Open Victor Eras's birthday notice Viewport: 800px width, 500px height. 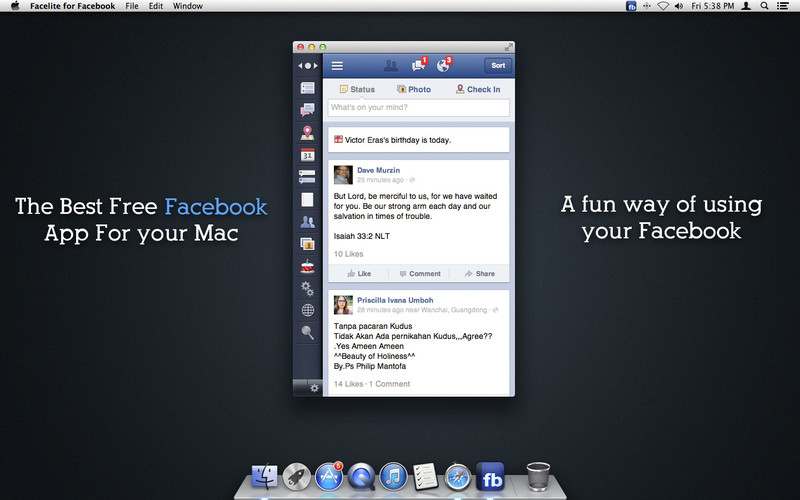click(x=418, y=140)
